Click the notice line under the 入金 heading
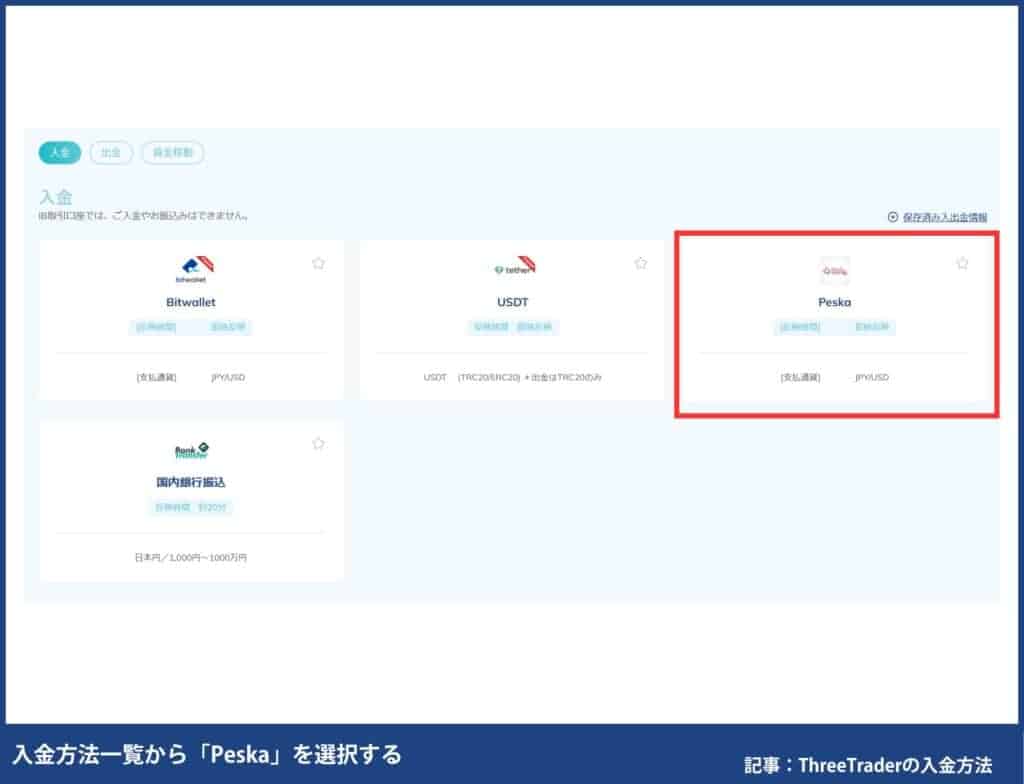1024x784 pixels. pos(143,216)
